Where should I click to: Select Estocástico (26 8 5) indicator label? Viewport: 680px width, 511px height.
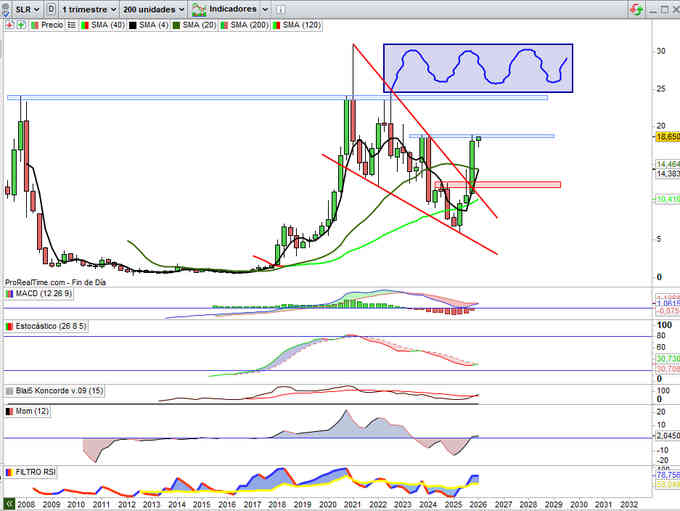point(55,327)
